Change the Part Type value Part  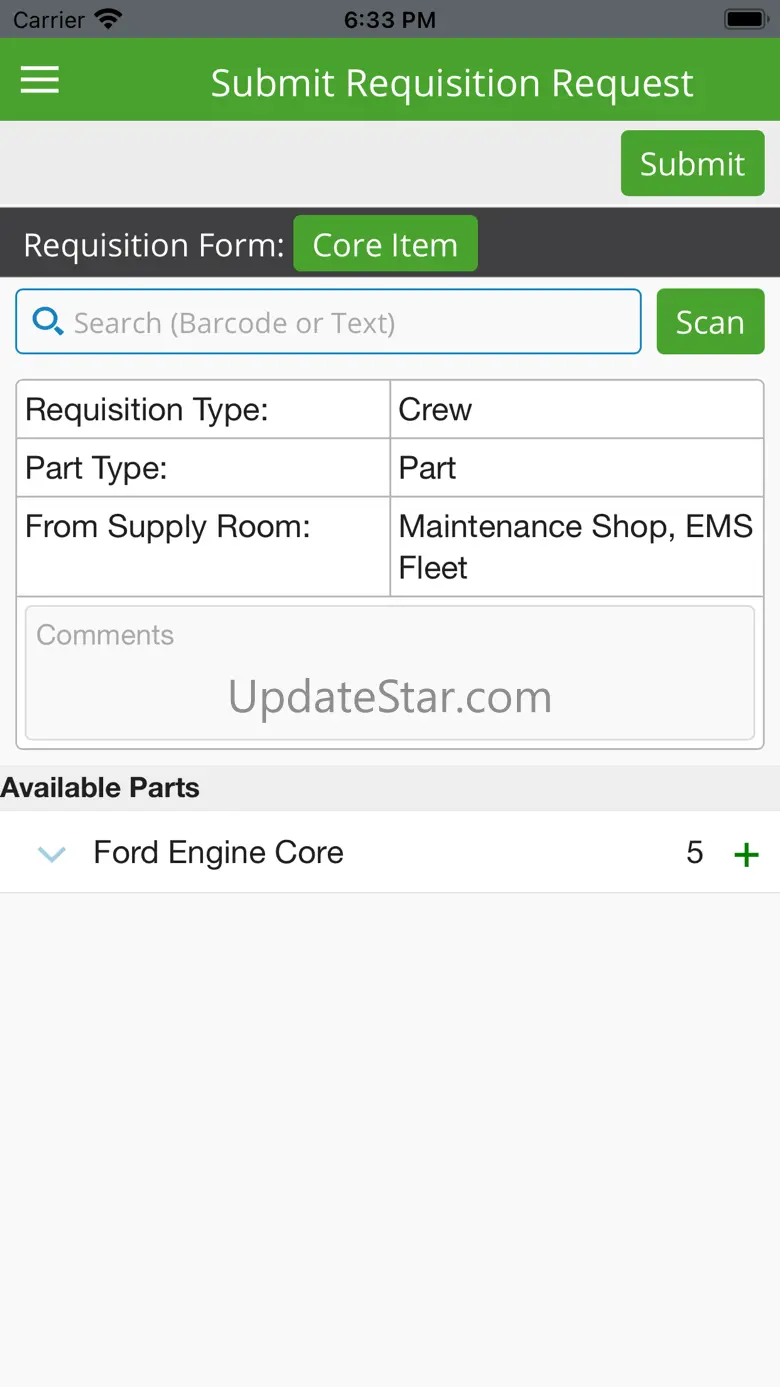tap(576, 468)
